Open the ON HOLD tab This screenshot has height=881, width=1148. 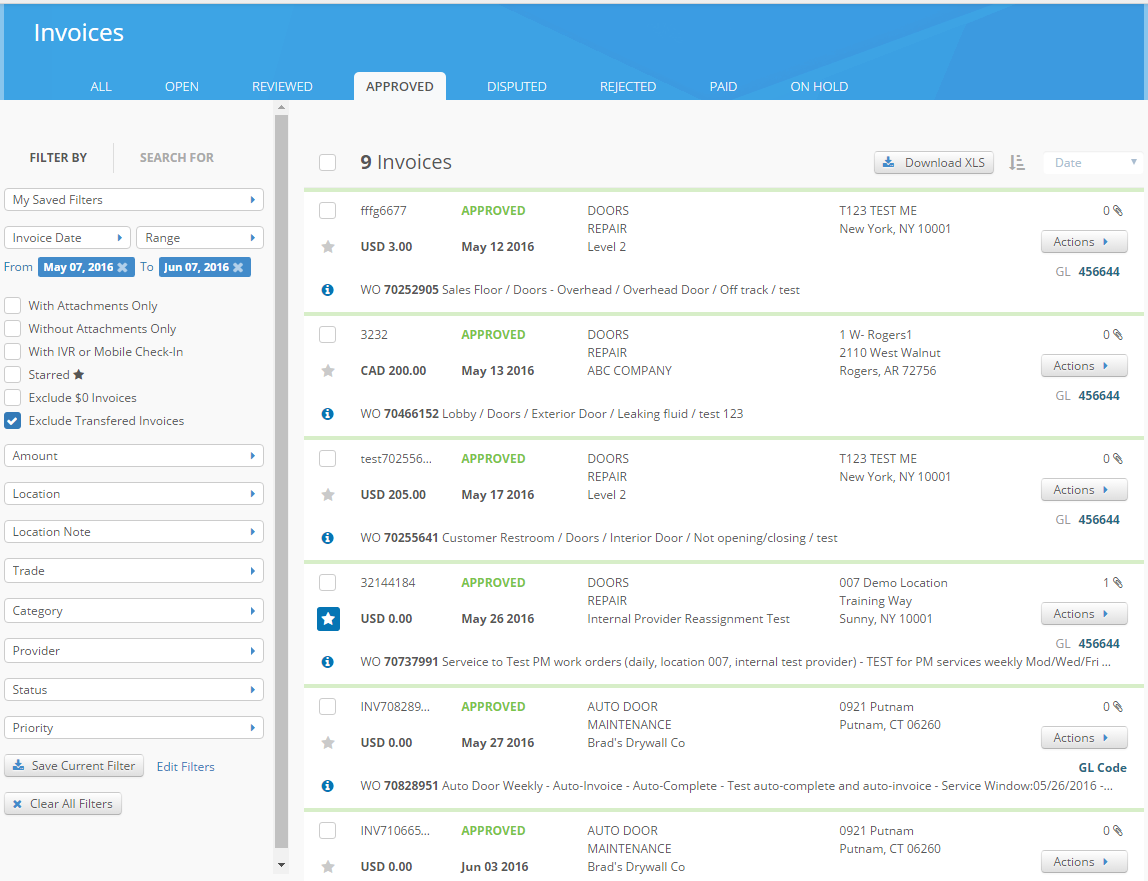(819, 86)
